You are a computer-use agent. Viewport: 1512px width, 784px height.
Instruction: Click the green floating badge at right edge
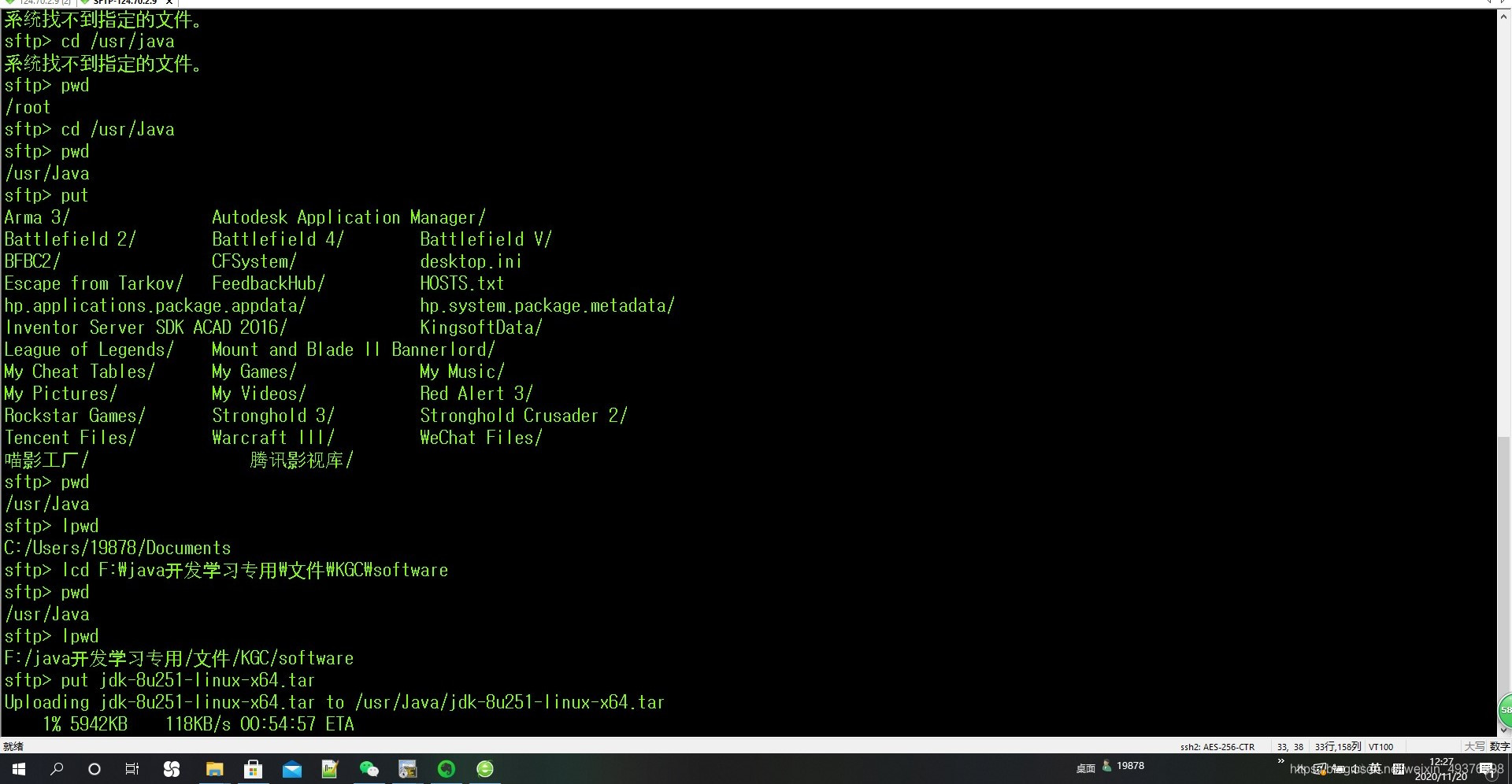1504,710
